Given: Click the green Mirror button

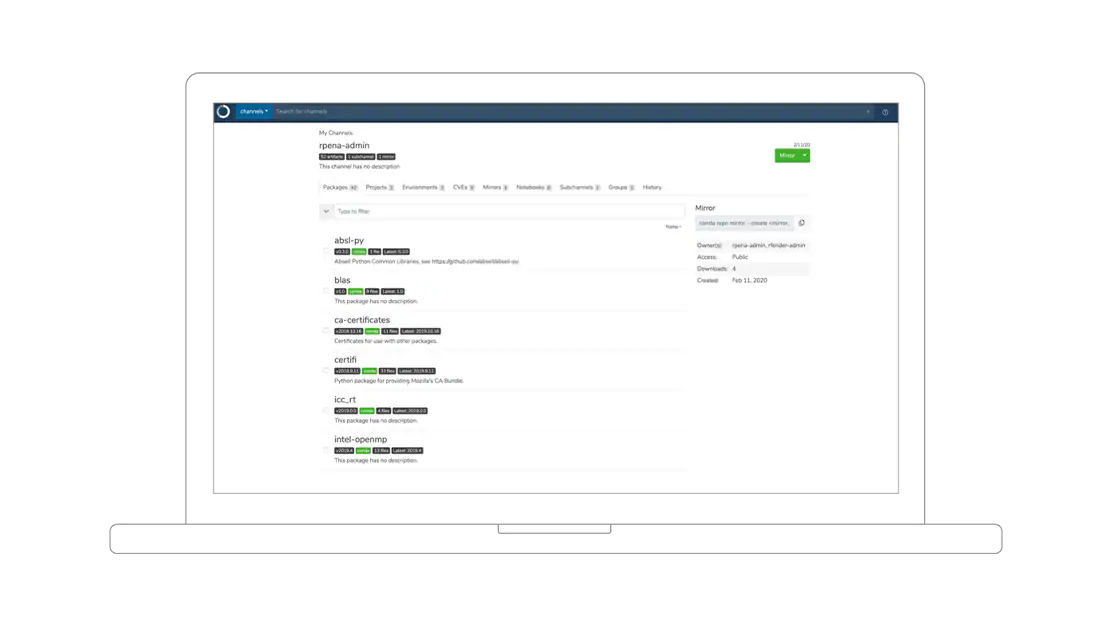Looking at the screenshot, I should pos(787,156).
